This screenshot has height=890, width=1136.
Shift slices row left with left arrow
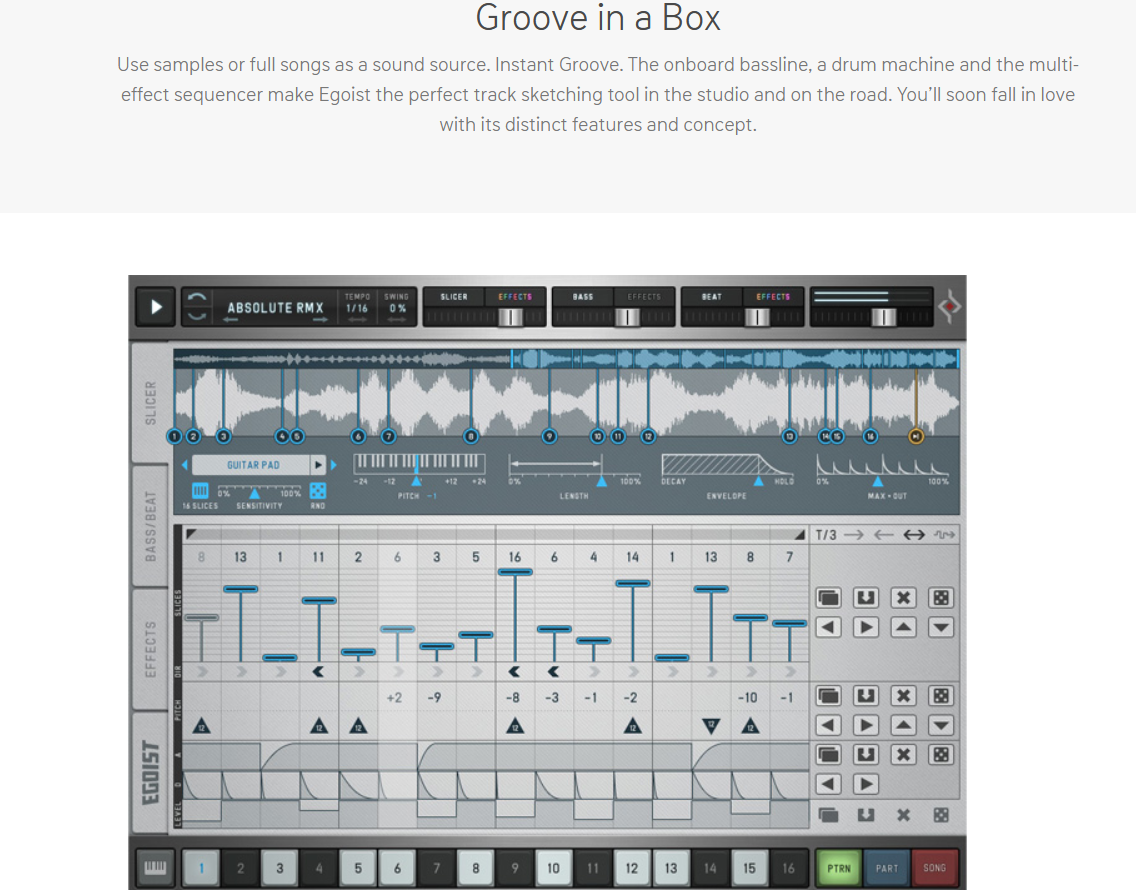828,627
